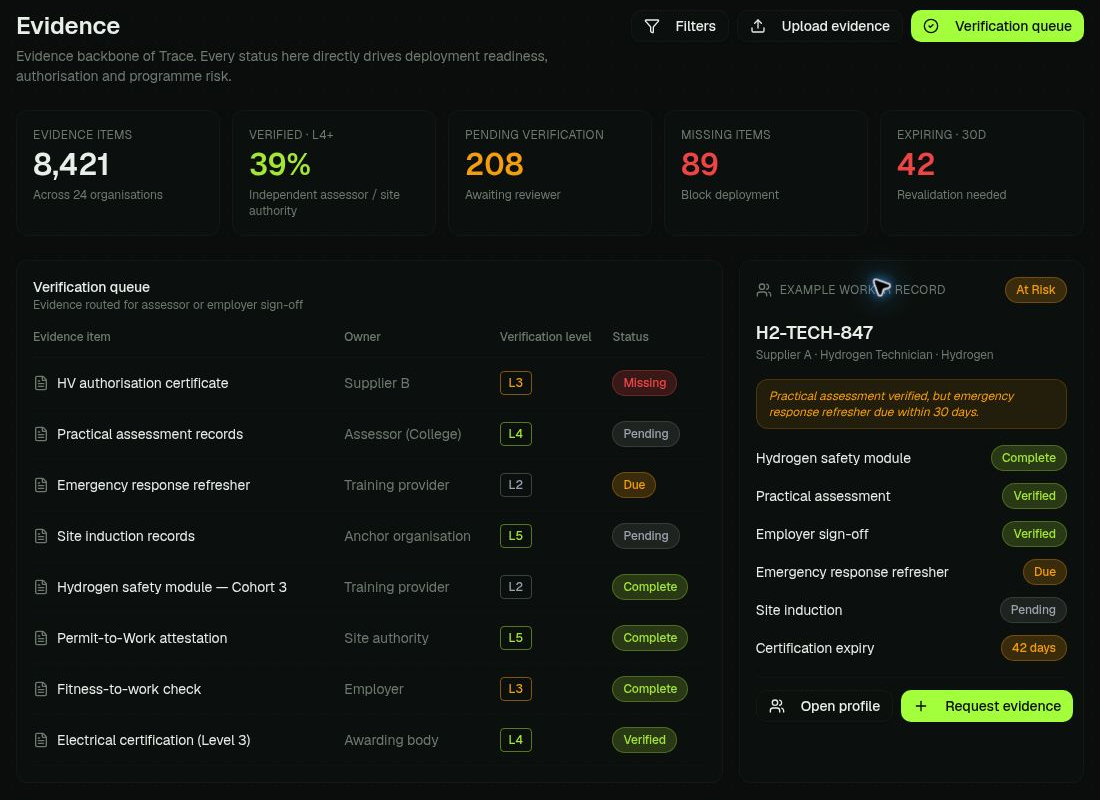Open the HV authorisation certificate row
1100x800 pixels.
(x=369, y=383)
